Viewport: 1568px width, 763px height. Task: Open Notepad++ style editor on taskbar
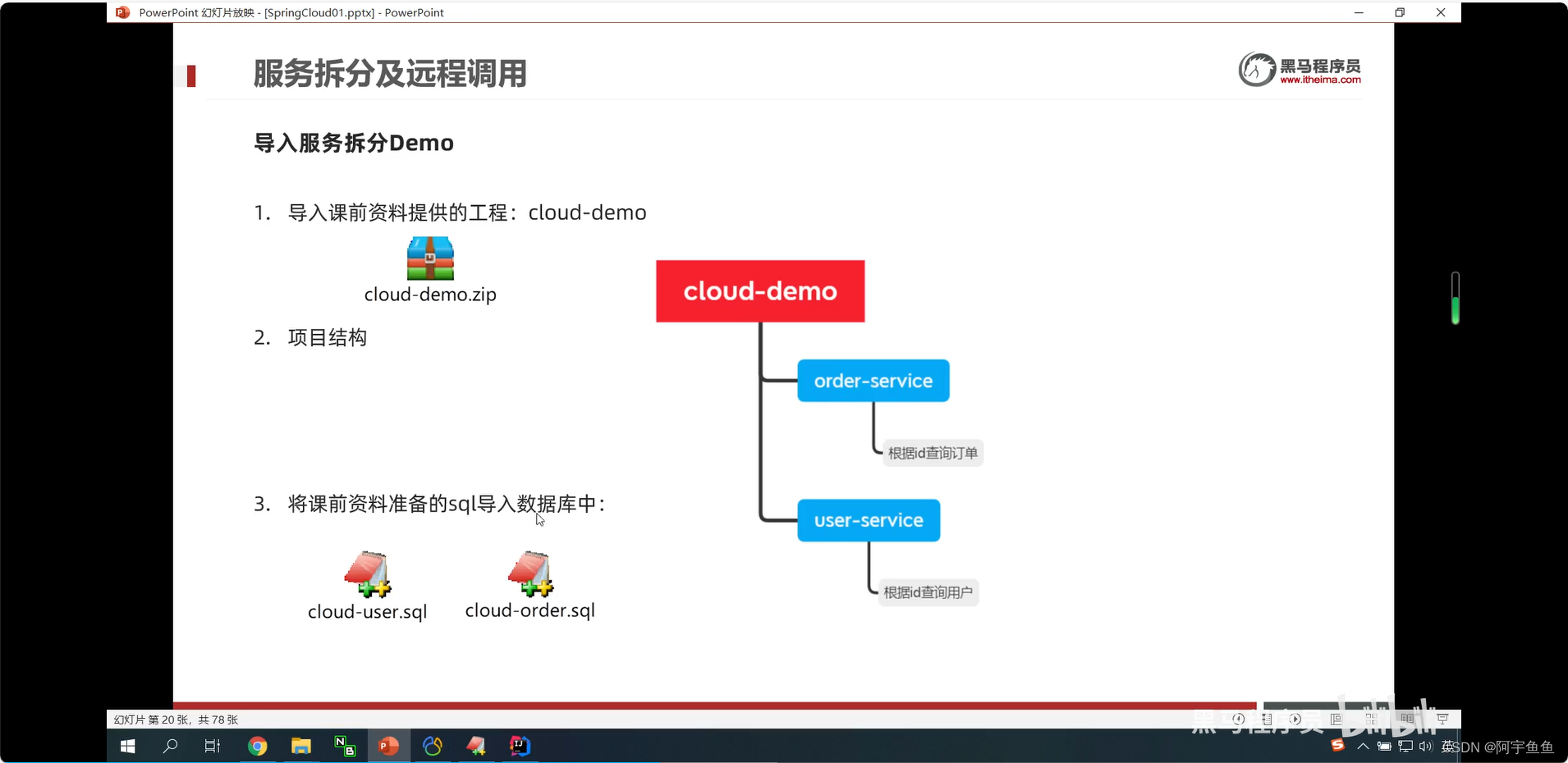[476, 746]
